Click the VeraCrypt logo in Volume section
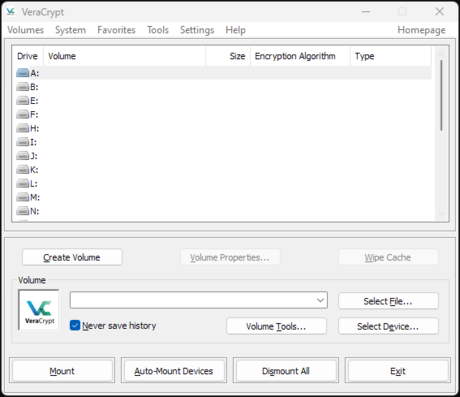 39,310
